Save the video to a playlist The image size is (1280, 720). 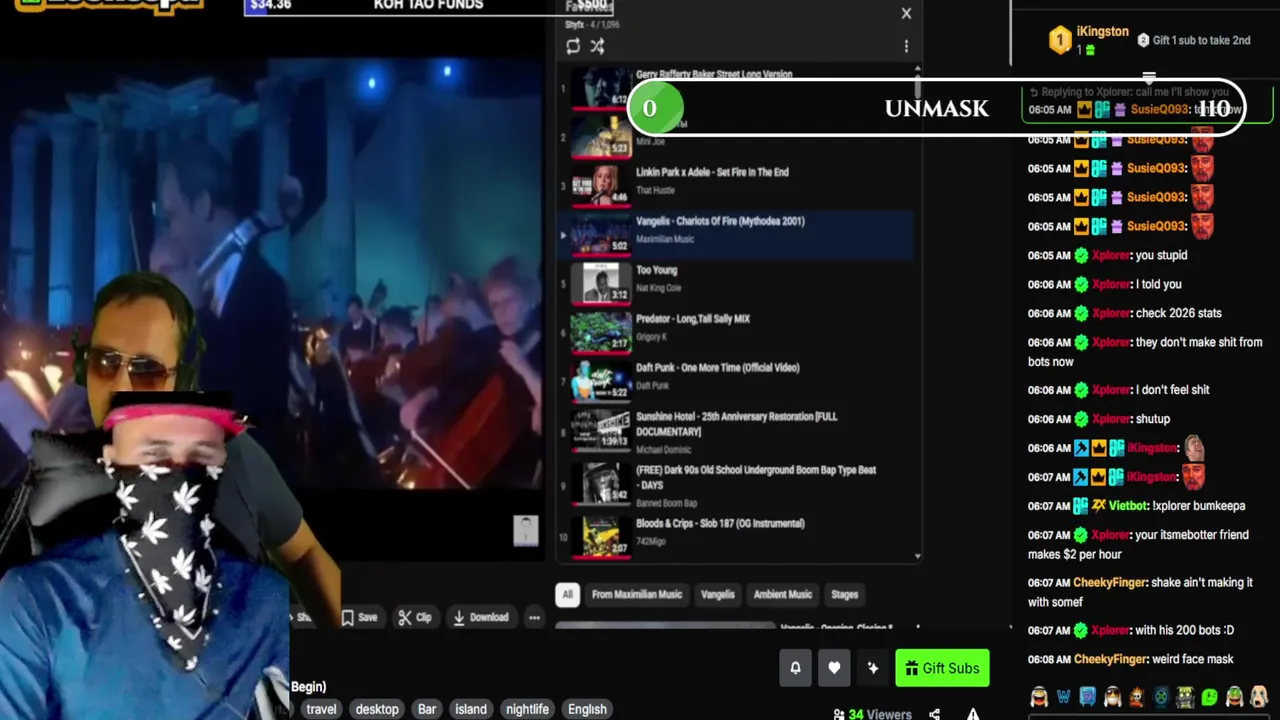point(359,617)
